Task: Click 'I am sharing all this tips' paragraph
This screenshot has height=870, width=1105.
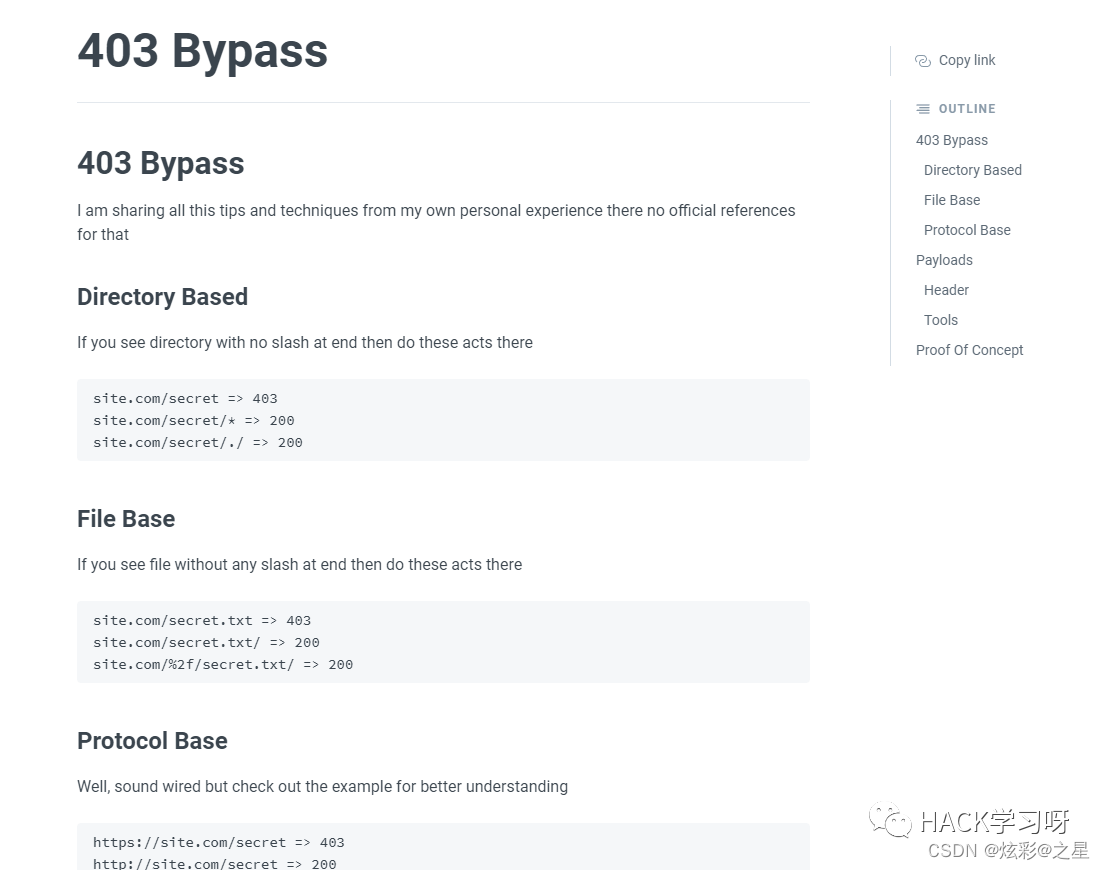Action: click(x=436, y=223)
